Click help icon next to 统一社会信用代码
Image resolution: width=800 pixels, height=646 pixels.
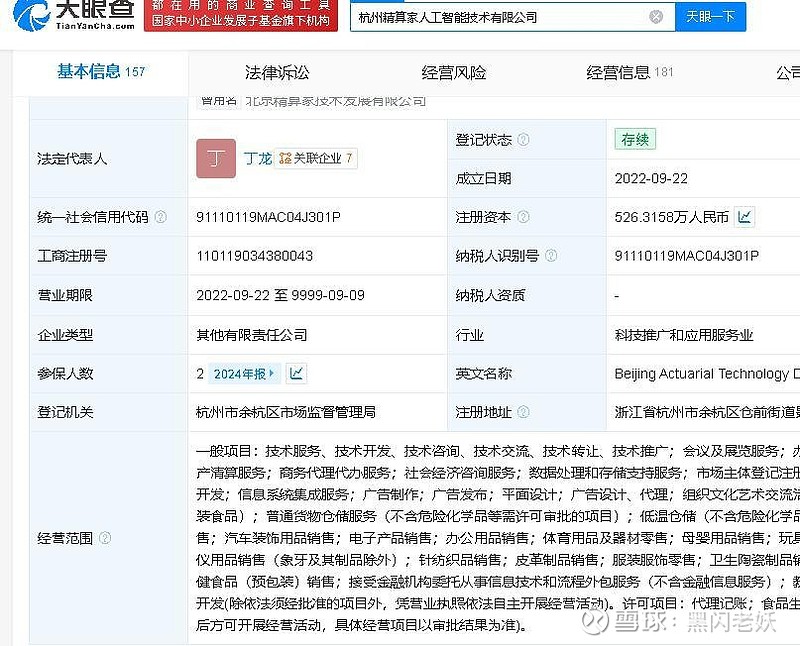click(160, 217)
